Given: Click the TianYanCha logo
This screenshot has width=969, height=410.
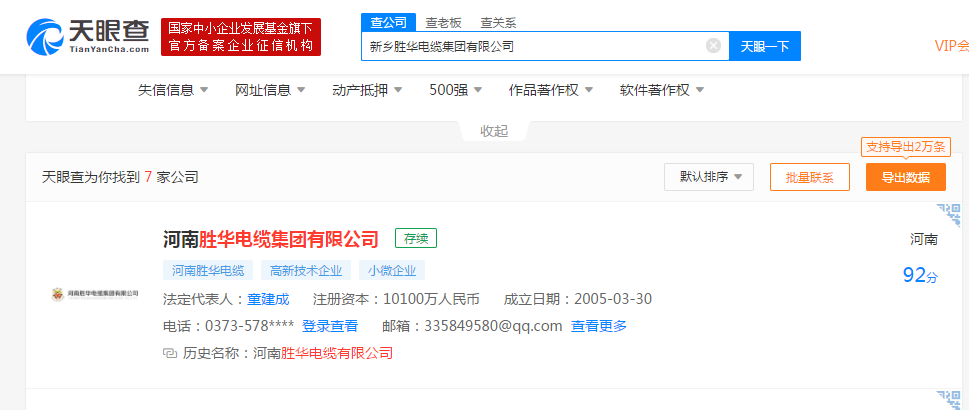Looking at the screenshot, I should pyautogui.click(x=88, y=36).
